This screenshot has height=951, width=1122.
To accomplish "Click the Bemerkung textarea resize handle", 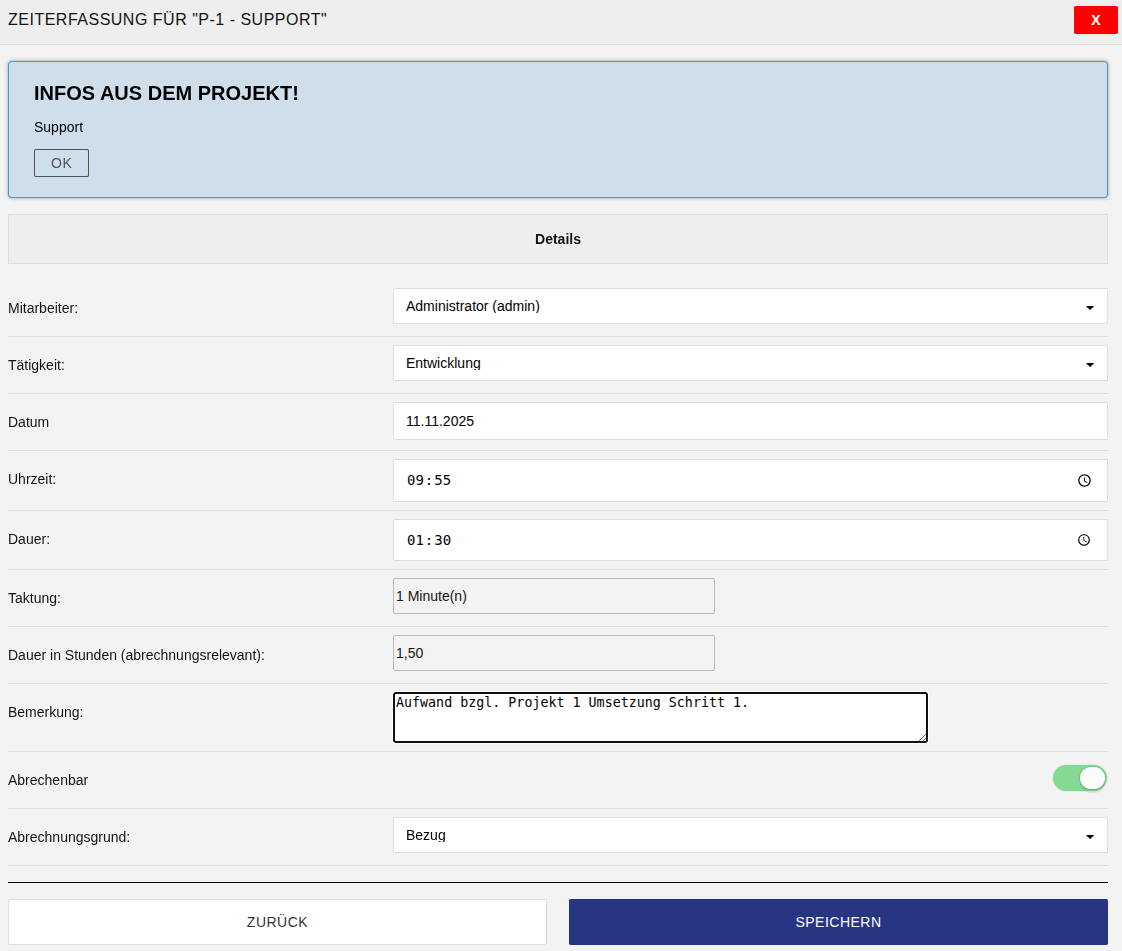I will point(922,737).
